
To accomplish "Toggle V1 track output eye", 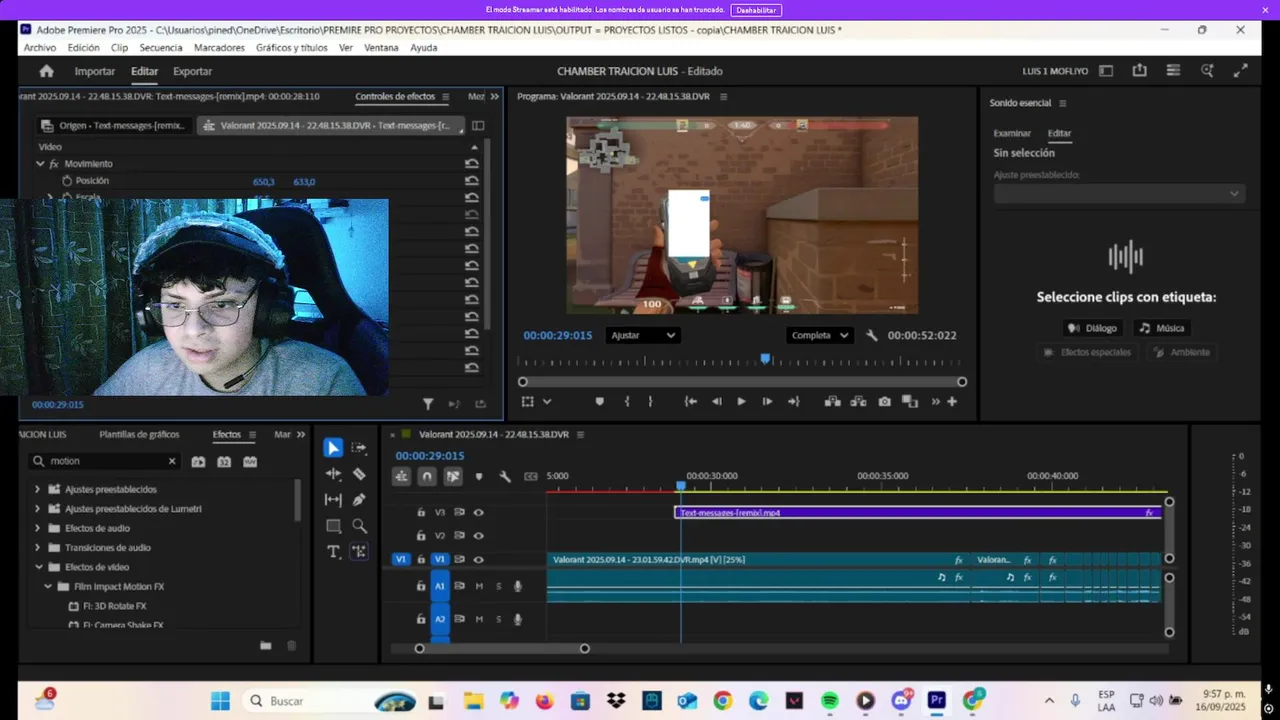I will pyautogui.click(x=478, y=560).
